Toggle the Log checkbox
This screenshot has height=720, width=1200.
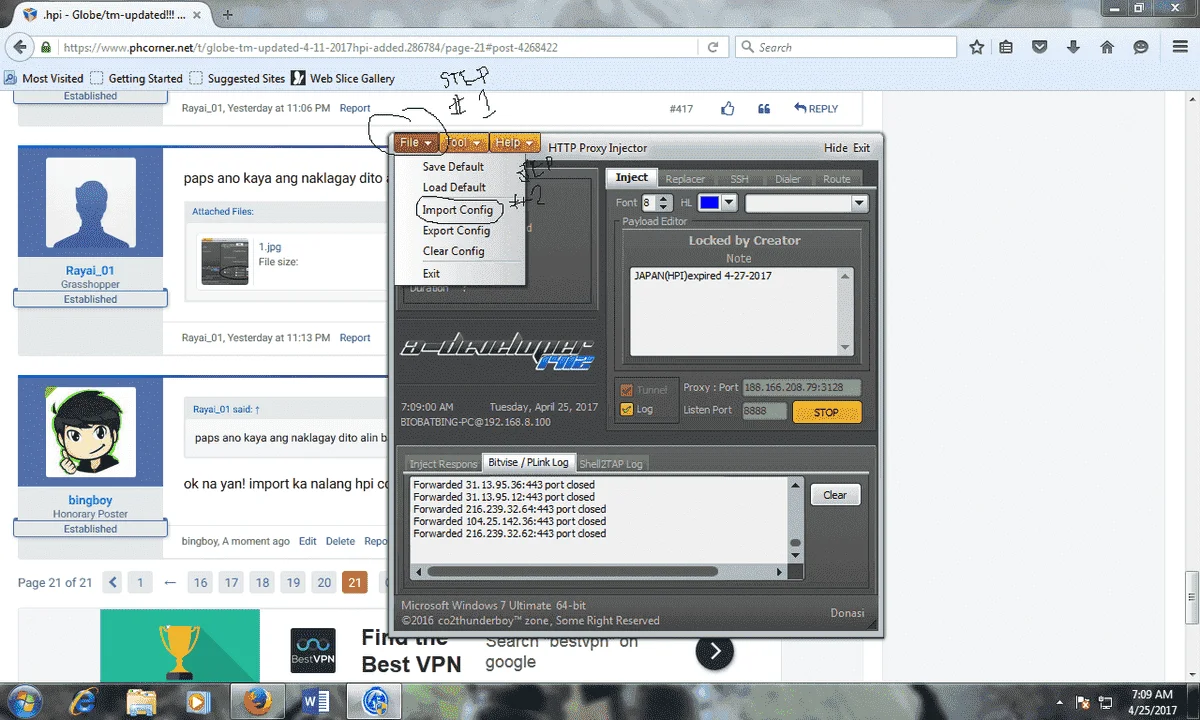pos(627,409)
